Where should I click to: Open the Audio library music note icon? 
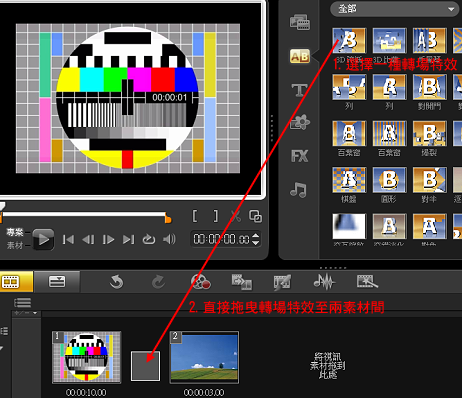(x=298, y=190)
